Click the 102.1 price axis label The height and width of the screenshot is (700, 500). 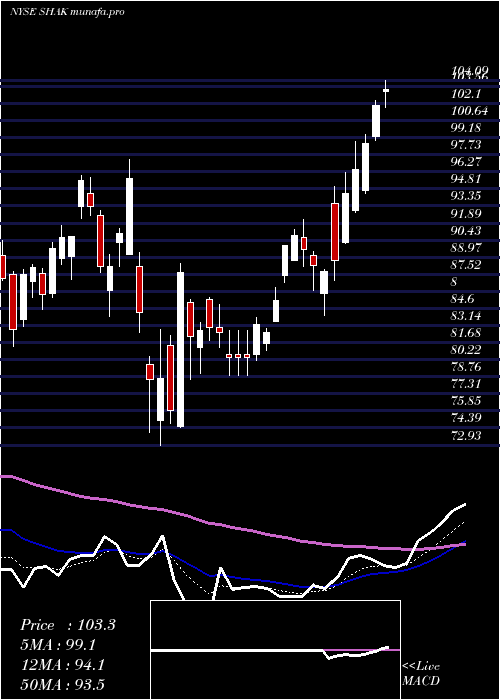click(466, 94)
